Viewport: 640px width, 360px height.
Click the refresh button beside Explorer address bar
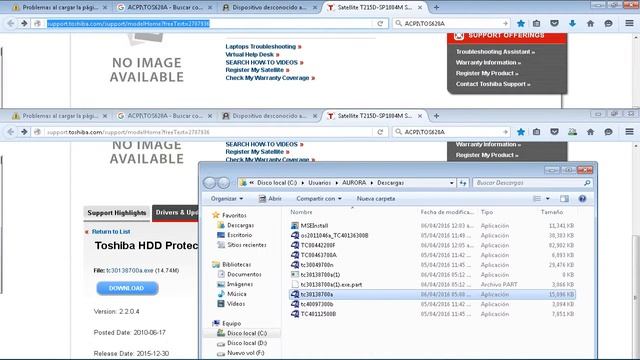(463, 183)
